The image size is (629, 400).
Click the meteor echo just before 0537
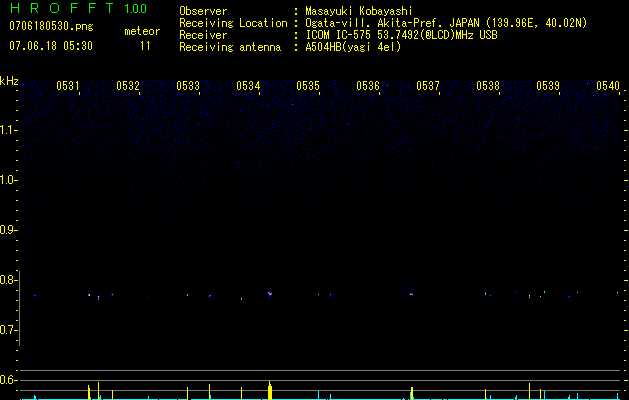click(x=412, y=294)
